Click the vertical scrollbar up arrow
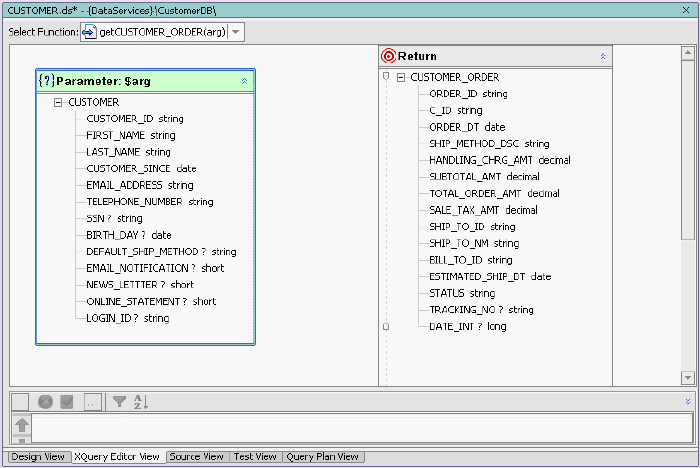The image size is (700, 468). pyautogui.click(x=688, y=53)
